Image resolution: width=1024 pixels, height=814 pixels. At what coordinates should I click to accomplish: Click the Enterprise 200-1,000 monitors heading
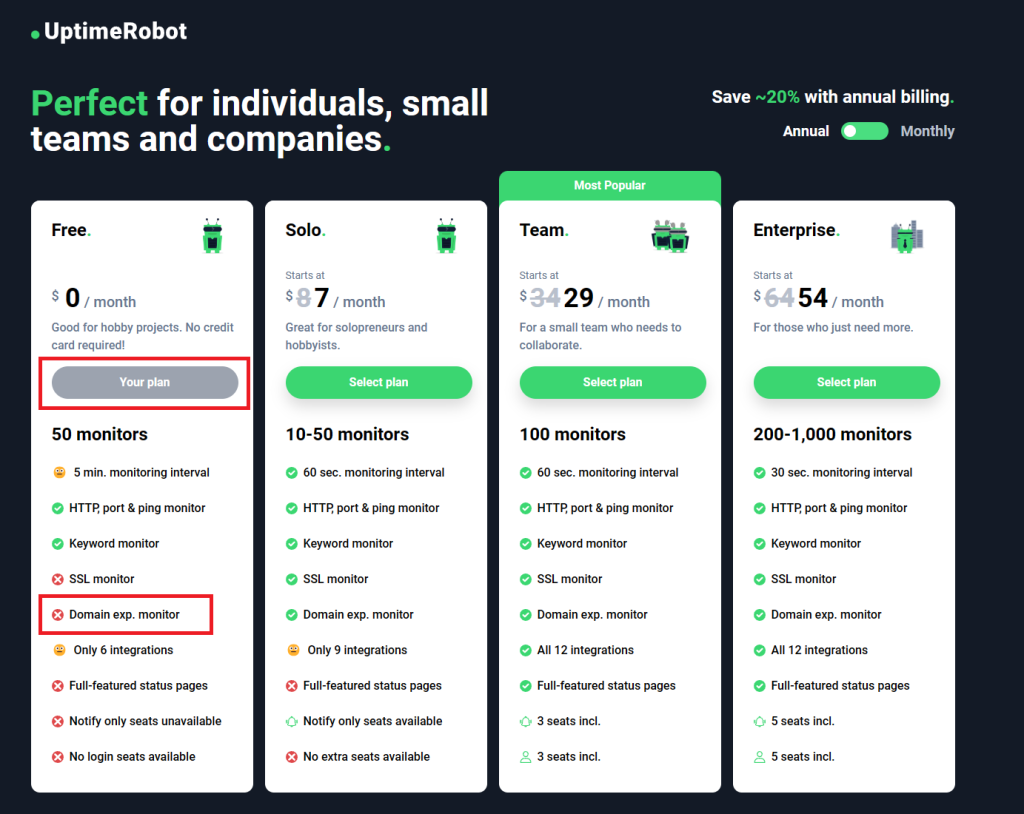832,434
